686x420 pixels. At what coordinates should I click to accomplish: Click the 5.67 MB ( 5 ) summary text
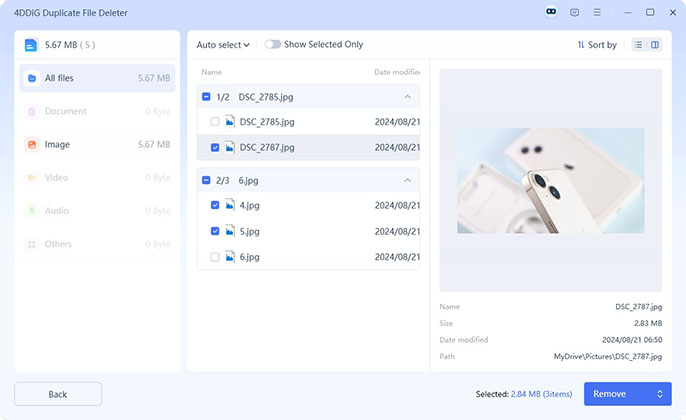coord(70,45)
